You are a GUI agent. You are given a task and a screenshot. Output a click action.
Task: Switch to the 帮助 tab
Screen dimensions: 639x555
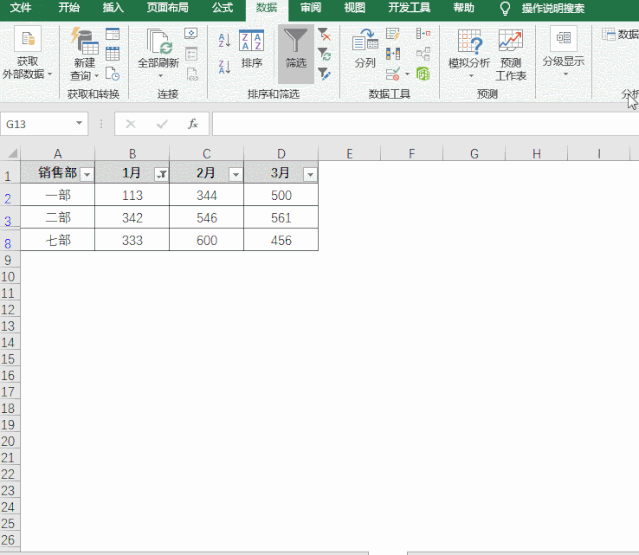tap(464, 8)
